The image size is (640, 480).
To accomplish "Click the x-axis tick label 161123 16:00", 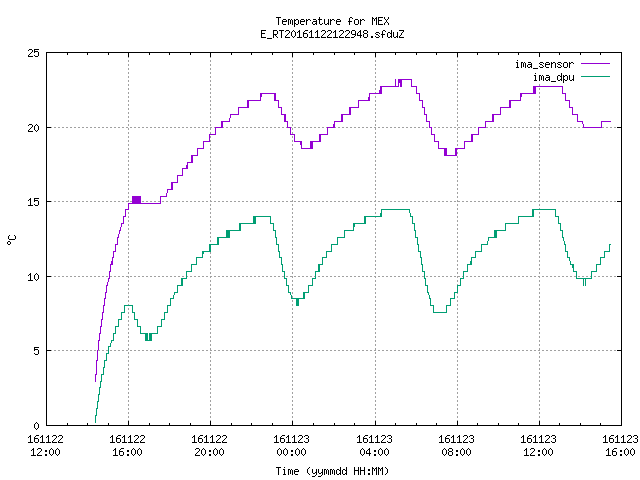I will [620, 445].
